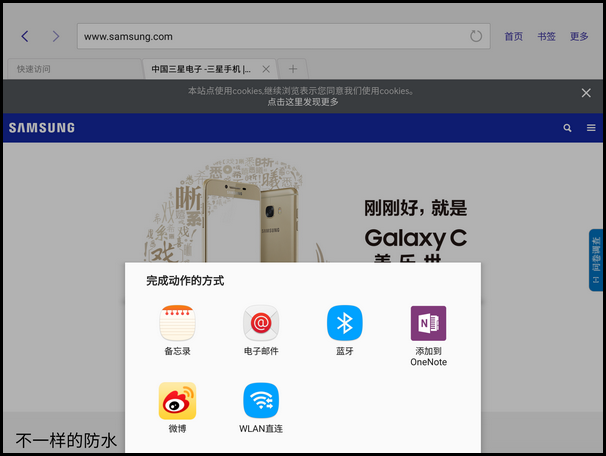Switch to the 快速访问 tab
The width and height of the screenshot is (606, 456).
(x=74, y=69)
